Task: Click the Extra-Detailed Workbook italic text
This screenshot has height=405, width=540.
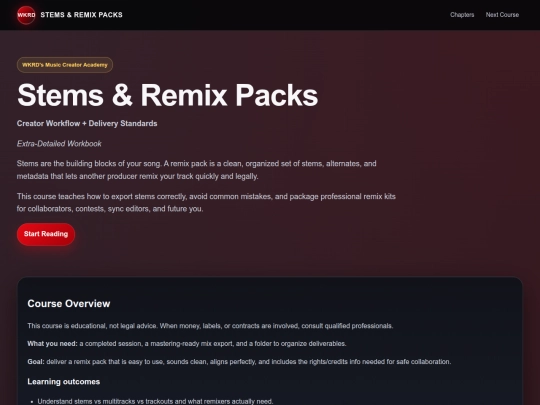Action: click(59, 144)
